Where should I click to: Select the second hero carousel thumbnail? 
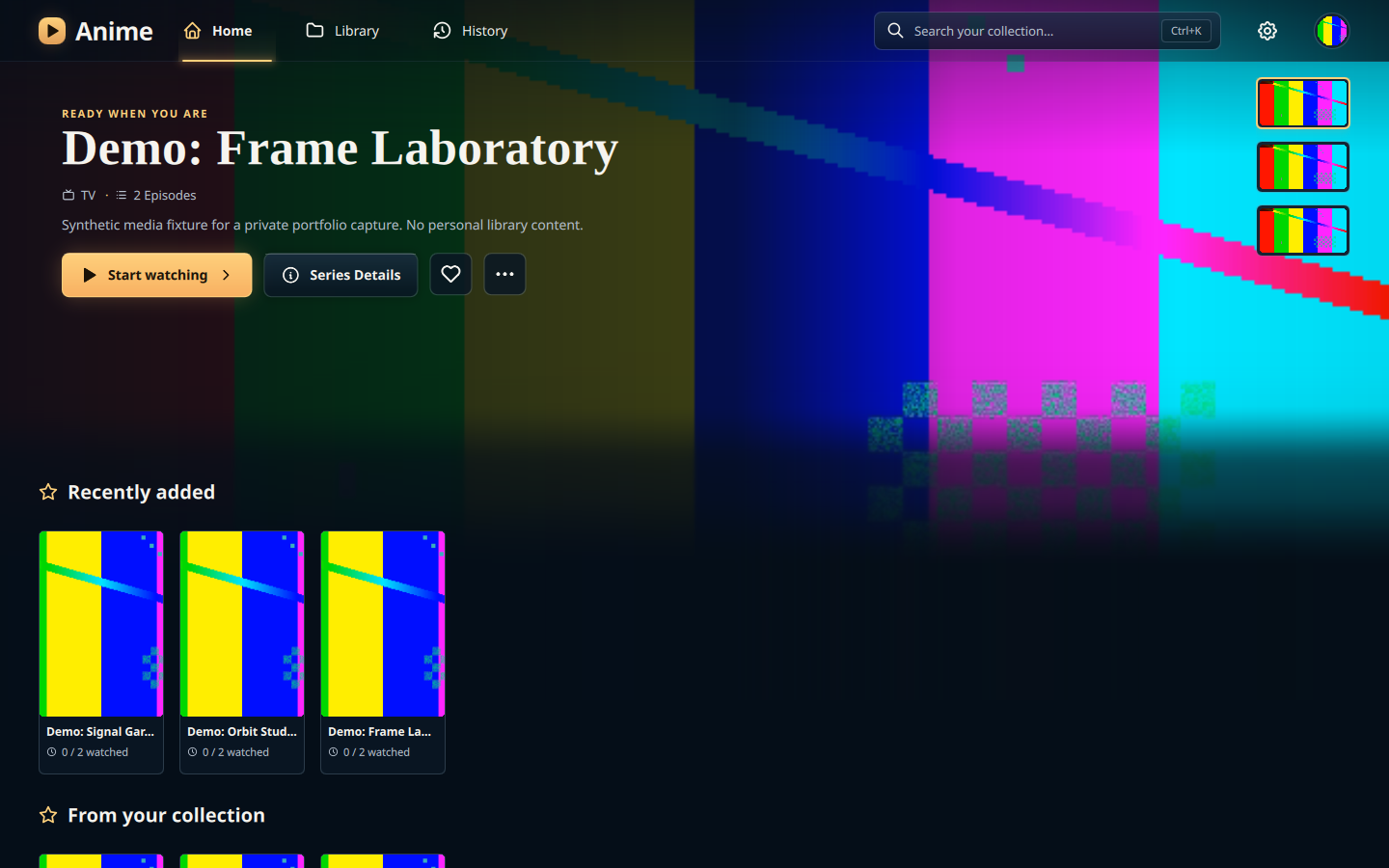coord(1303,167)
